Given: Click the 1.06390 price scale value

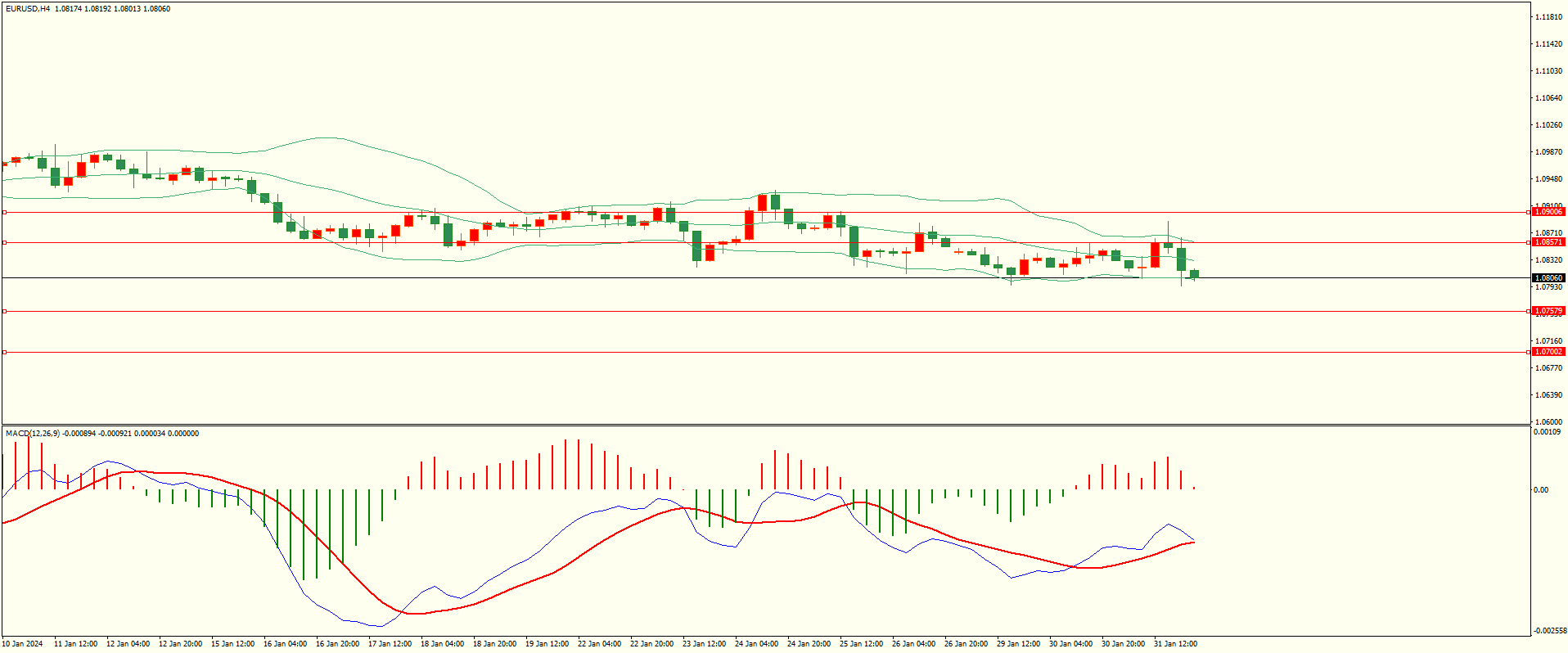Looking at the screenshot, I should tap(1548, 395).
